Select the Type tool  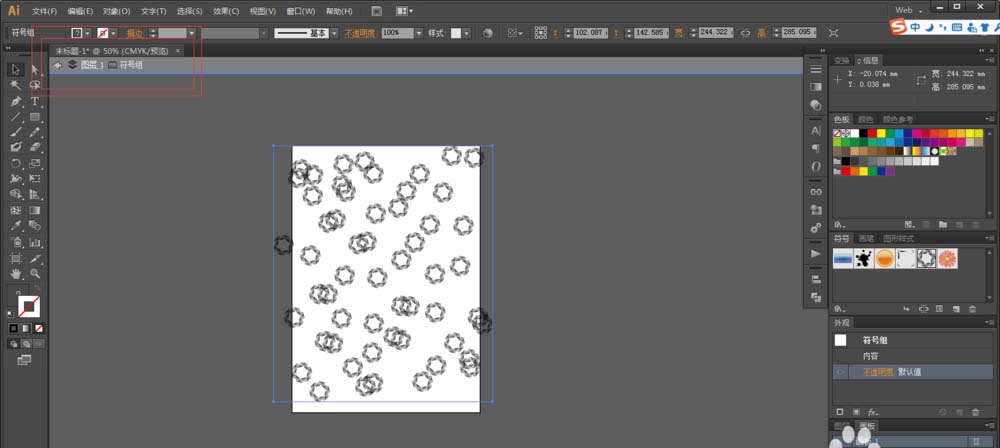tap(35, 101)
